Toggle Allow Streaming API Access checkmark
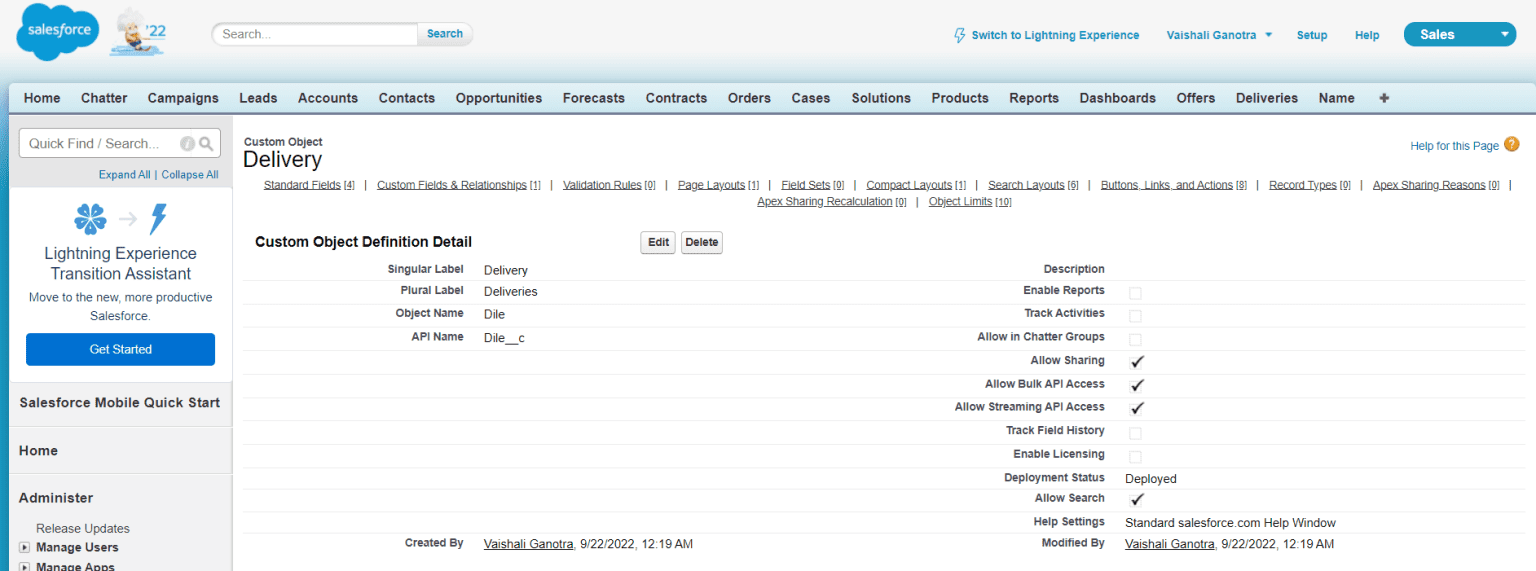1536x571 pixels. coord(1137,408)
